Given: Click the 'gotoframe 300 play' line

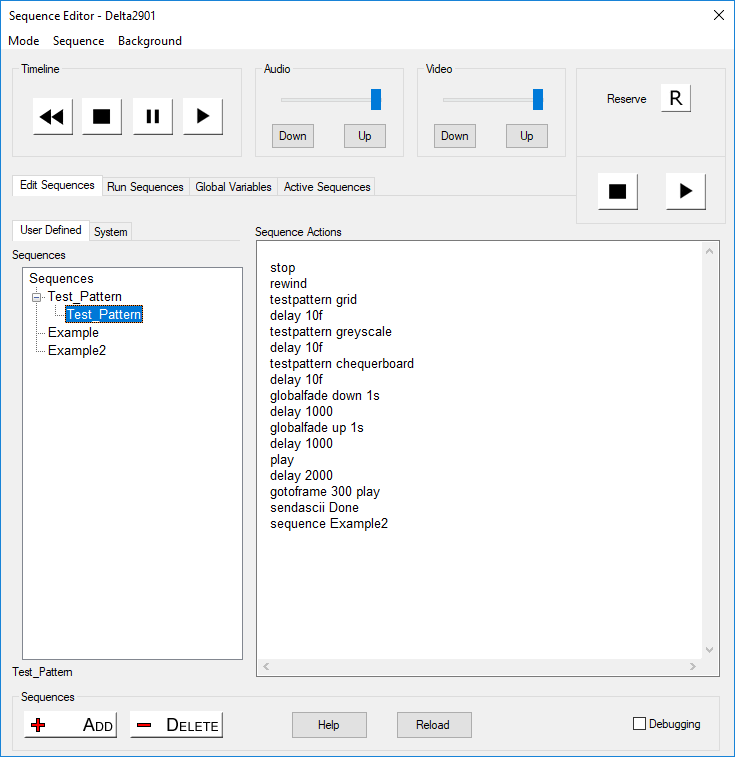Looking at the screenshot, I should point(325,491).
